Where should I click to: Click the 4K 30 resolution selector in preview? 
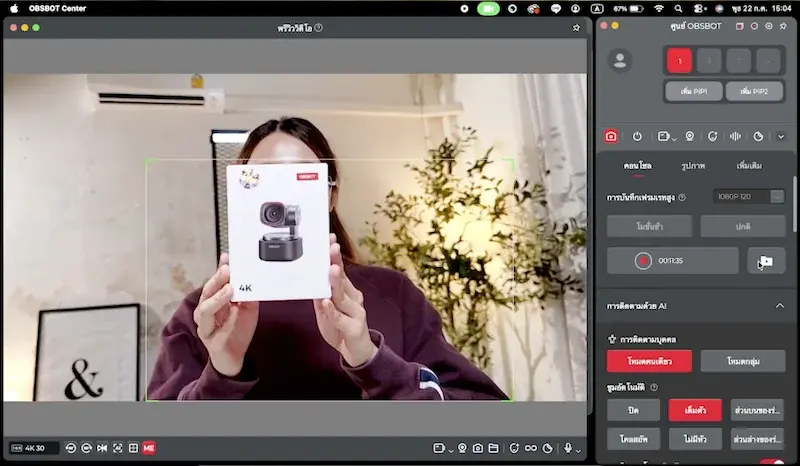pos(34,448)
